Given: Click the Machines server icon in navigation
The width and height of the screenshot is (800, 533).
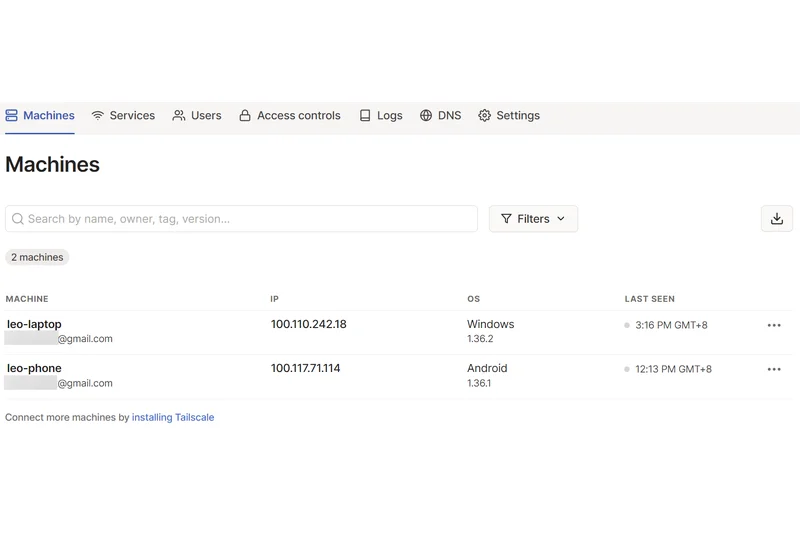Looking at the screenshot, I should (12, 116).
